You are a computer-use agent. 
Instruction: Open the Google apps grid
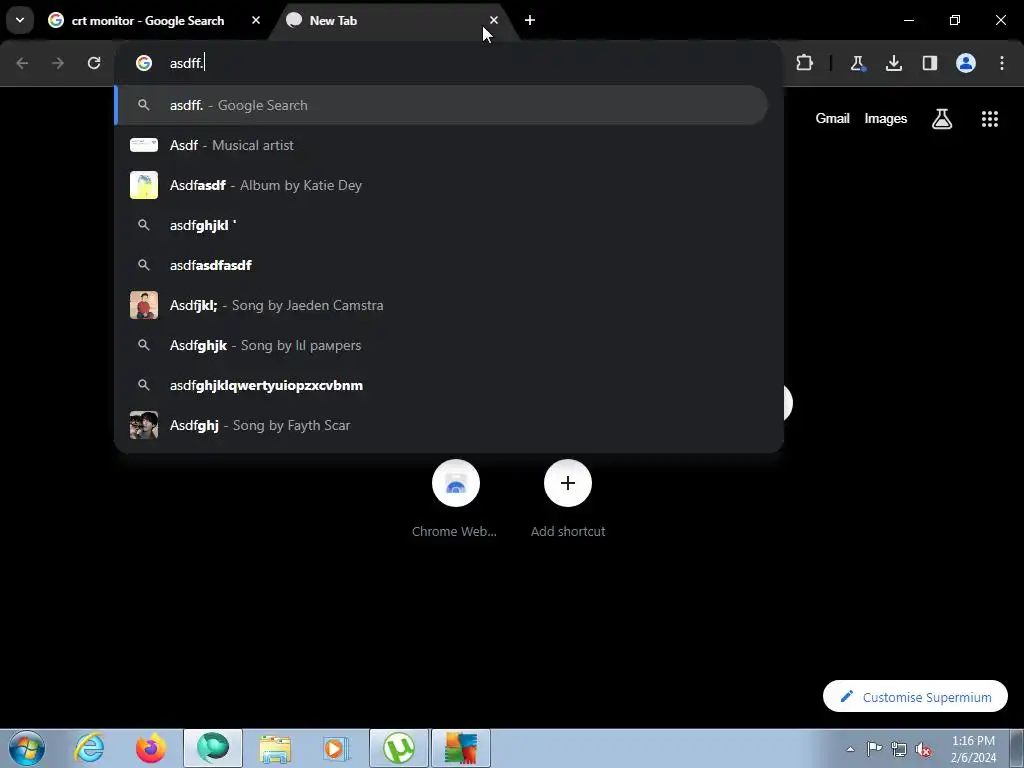click(x=989, y=119)
